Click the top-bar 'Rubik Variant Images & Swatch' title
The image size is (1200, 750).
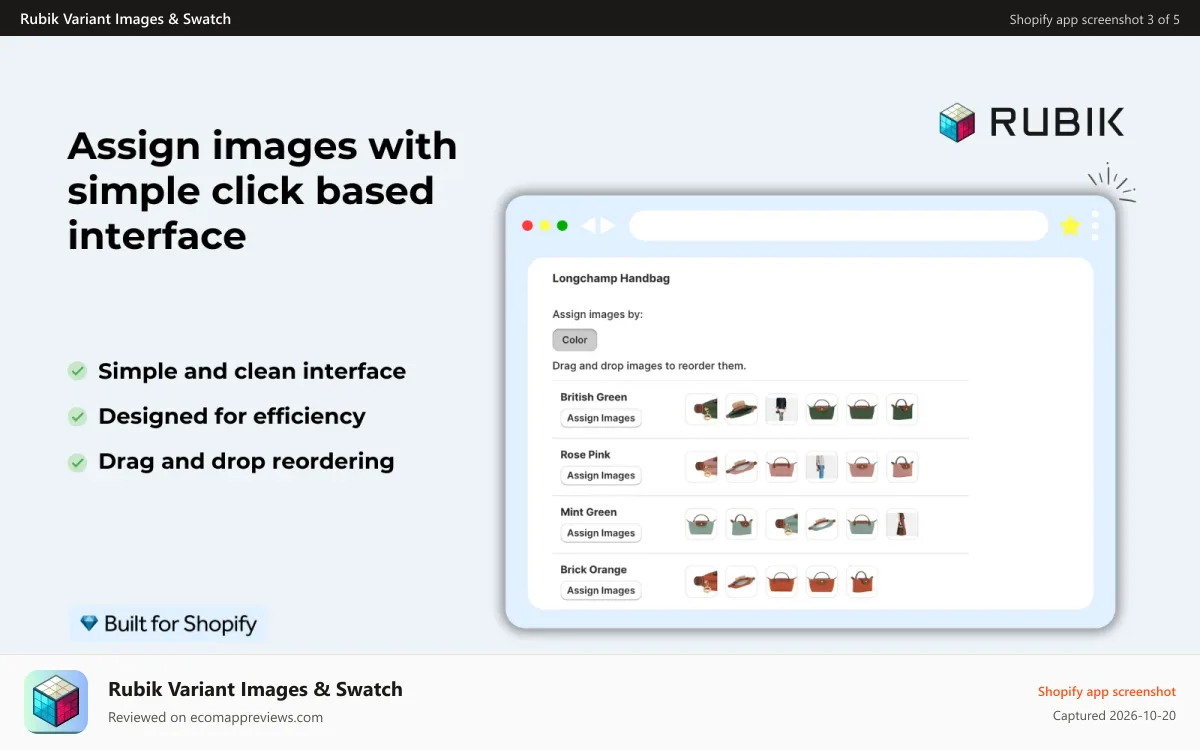click(125, 18)
